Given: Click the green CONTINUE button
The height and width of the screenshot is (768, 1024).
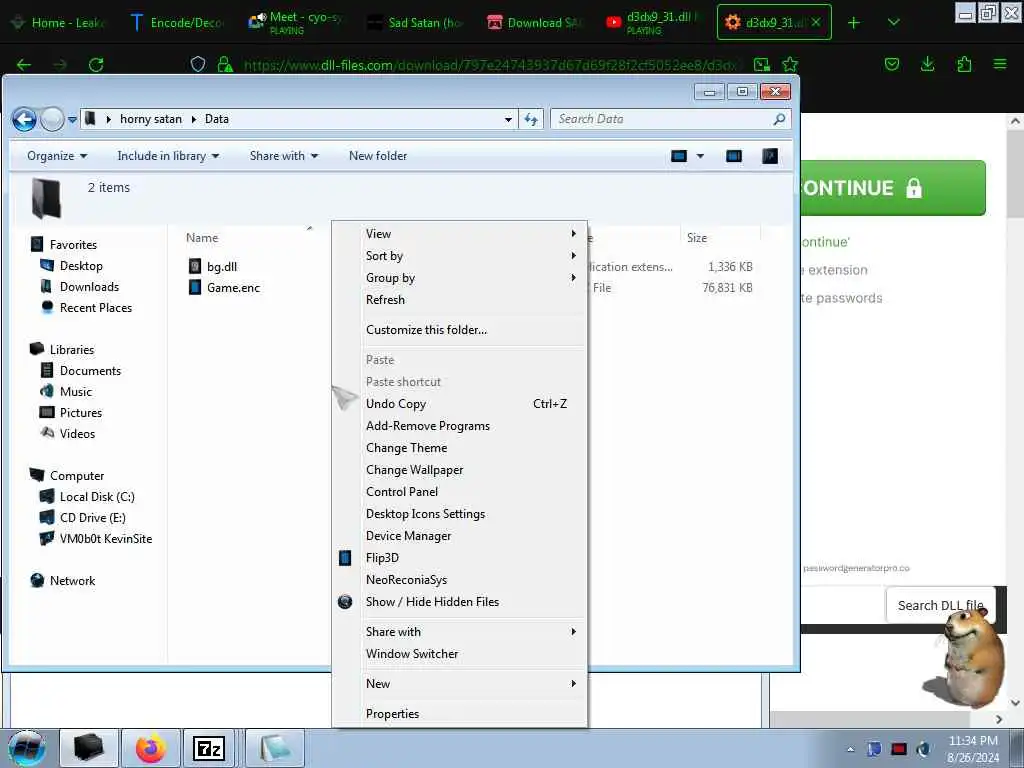Looking at the screenshot, I should [893, 188].
